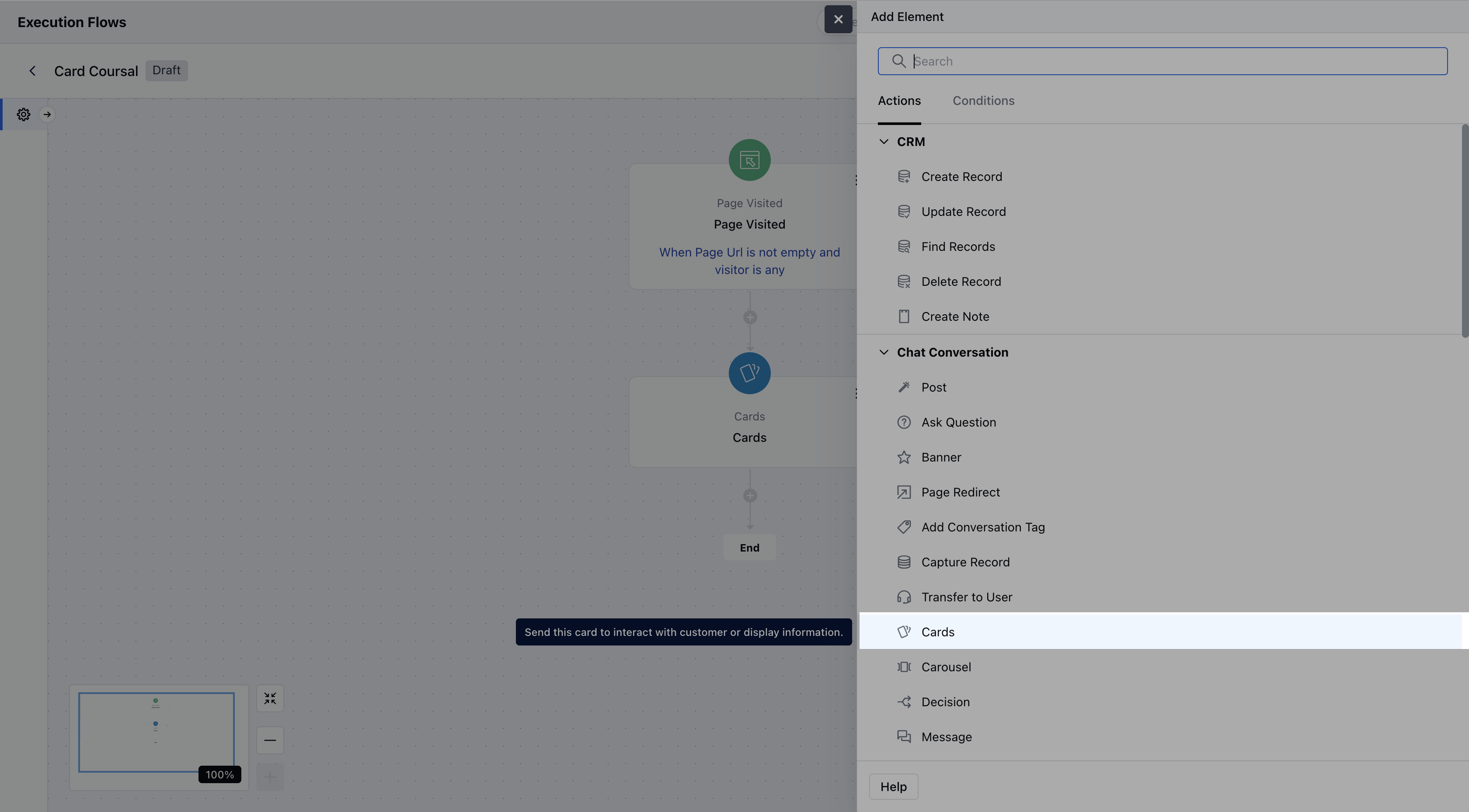Zoom out the canvas with minus button

270,740
